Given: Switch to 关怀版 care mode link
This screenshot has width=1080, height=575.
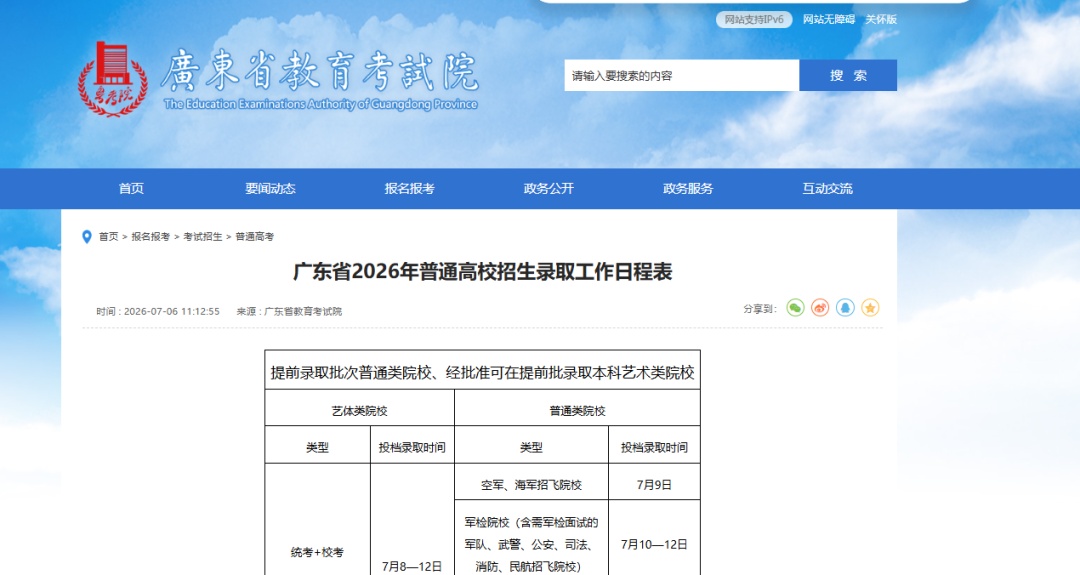Looking at the screenshot, I should tap(881, 19).
